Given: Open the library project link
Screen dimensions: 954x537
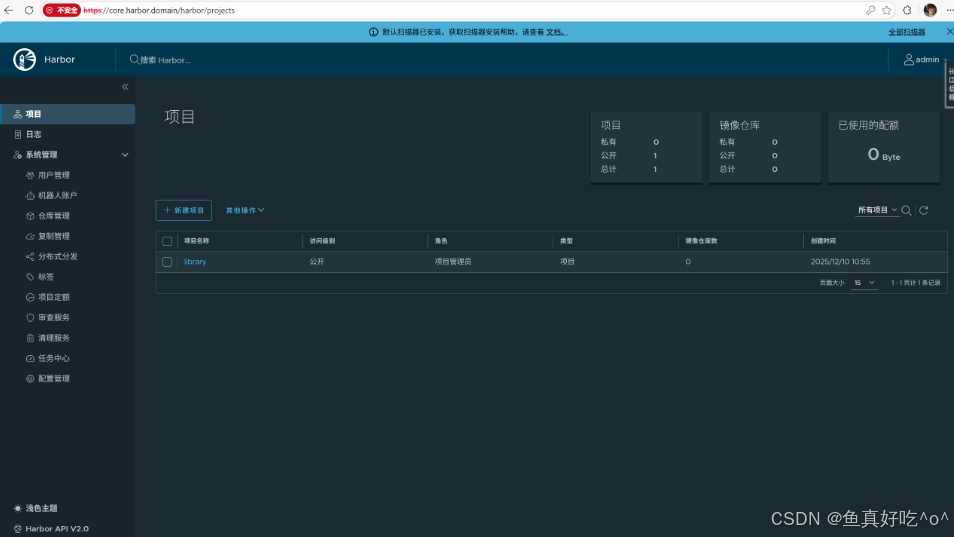Looking at the screenshot, I should point(195,262).
